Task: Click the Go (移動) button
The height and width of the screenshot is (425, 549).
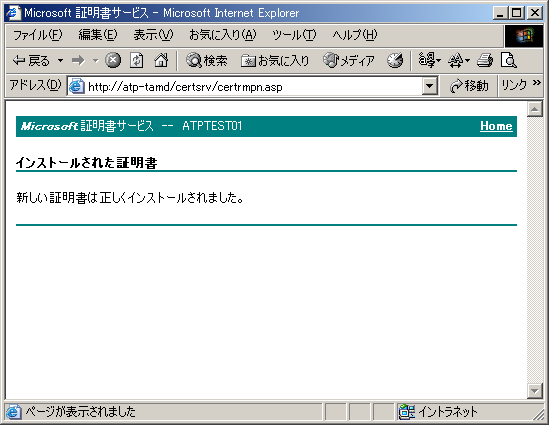Action: 469,86
